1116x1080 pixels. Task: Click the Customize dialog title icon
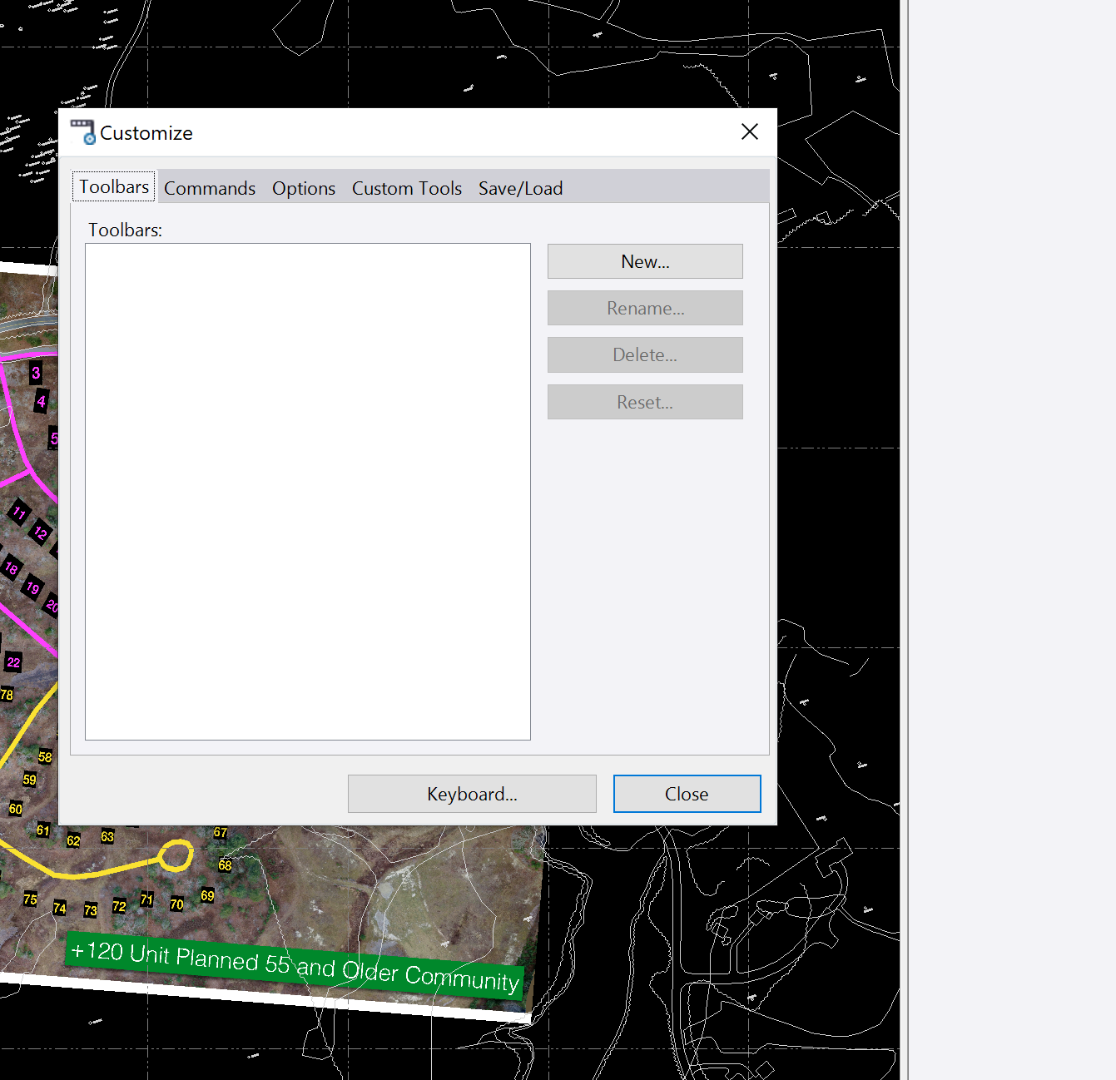[x=83, y=132]
